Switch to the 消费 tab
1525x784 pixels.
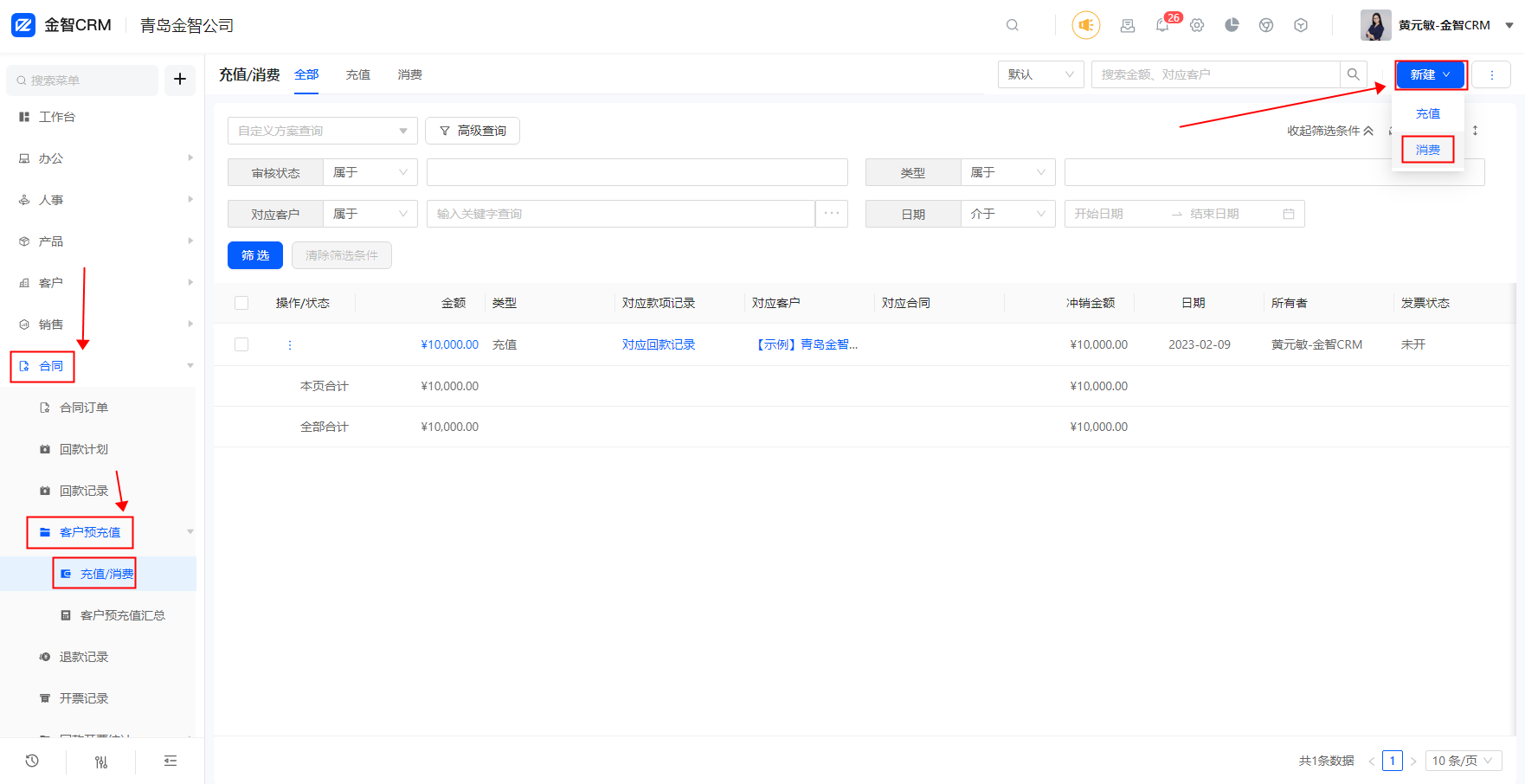(410, 74)
